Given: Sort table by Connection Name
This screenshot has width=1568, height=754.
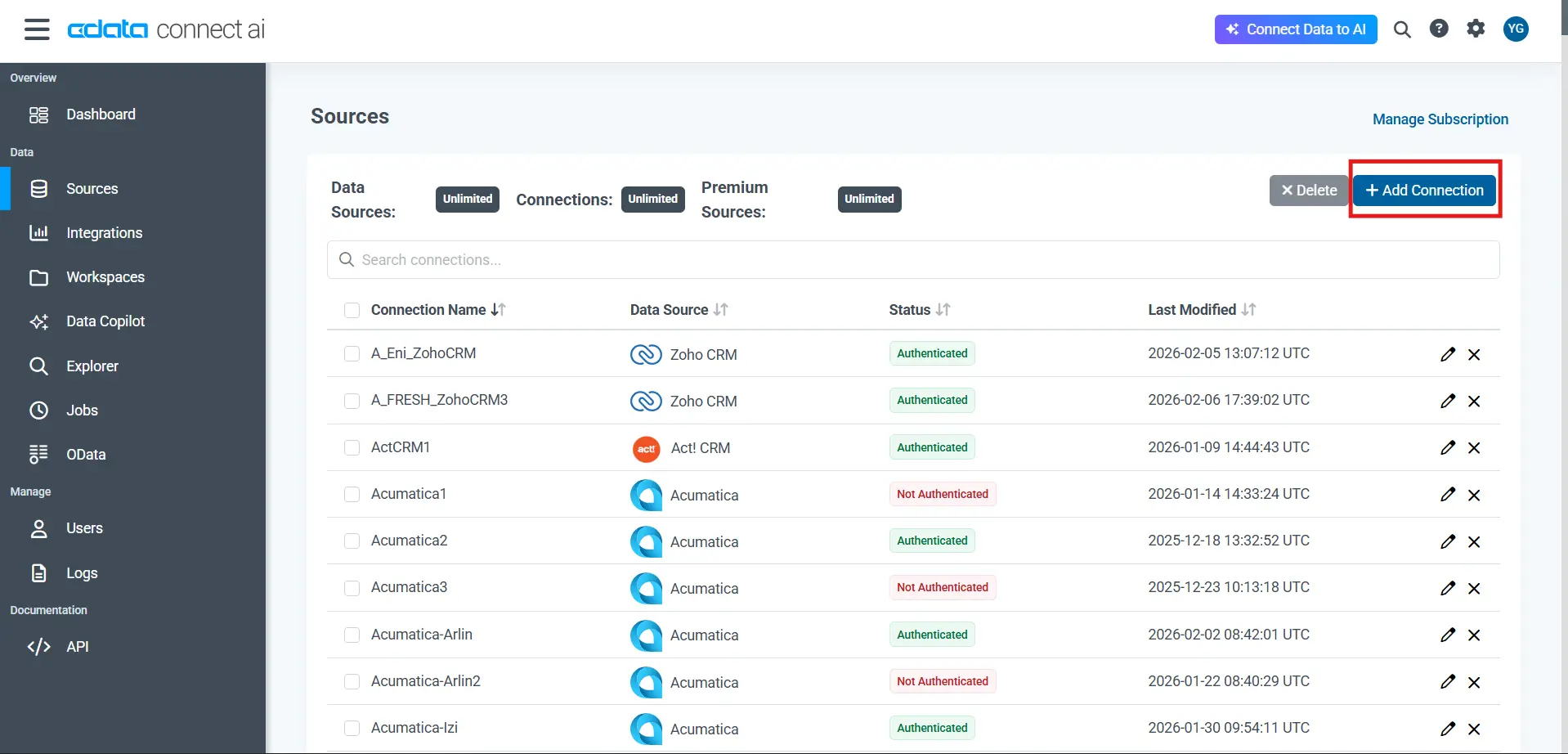Looking at the screenshot, I should (x=498, y=309).
